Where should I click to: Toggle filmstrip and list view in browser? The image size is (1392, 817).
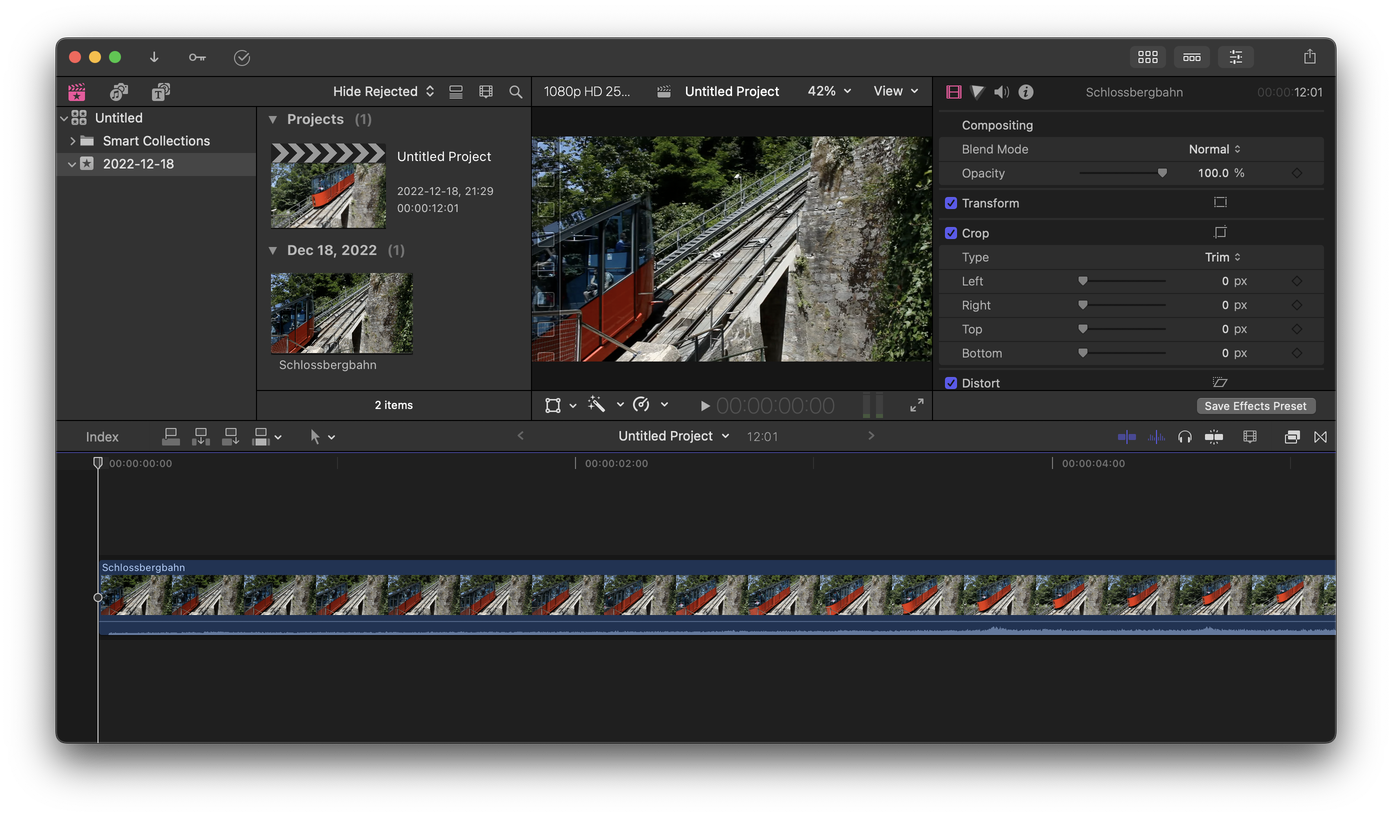tap(456, 92)
